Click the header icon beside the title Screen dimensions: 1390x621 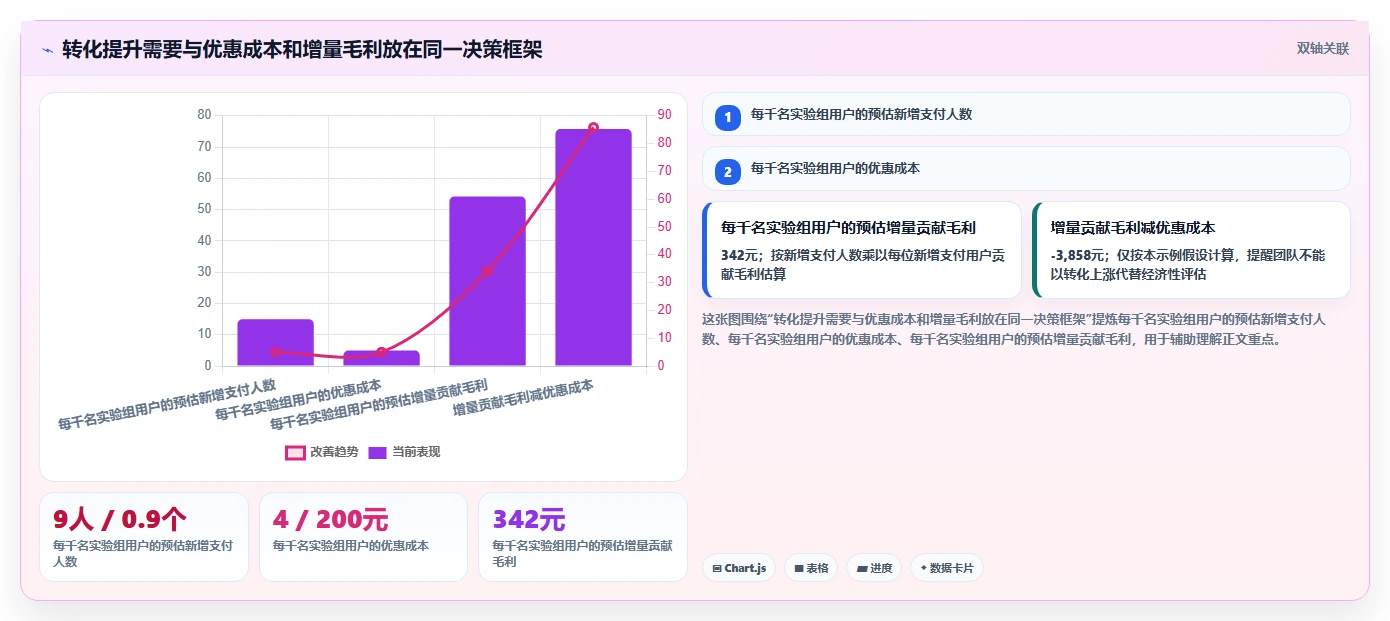click(47, 49)
